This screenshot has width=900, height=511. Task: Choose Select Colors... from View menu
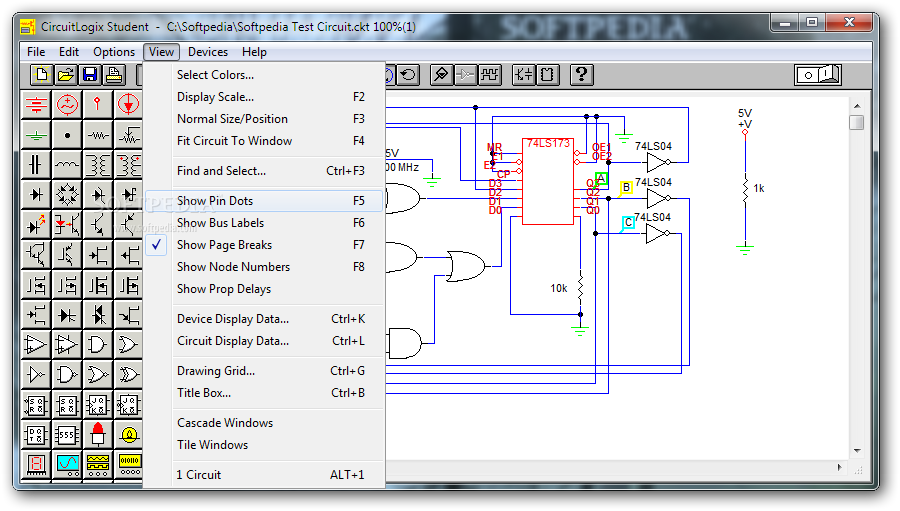pos(263,75)
